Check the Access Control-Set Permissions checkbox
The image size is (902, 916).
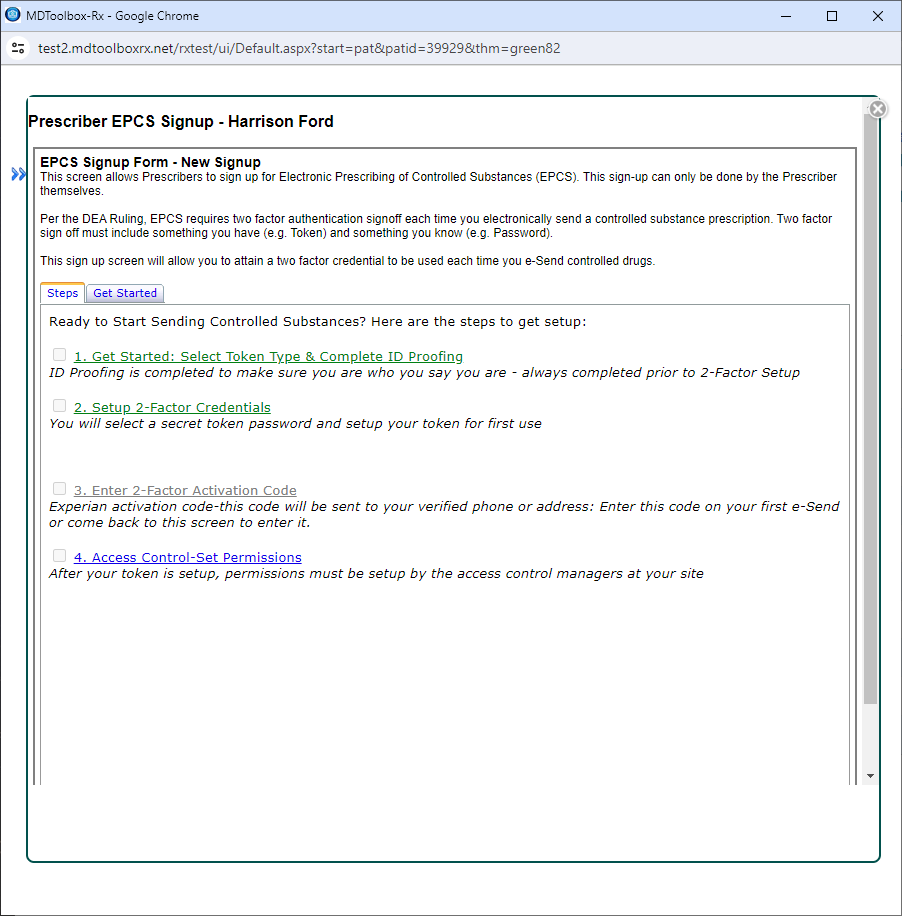click(x=60, y=556)
